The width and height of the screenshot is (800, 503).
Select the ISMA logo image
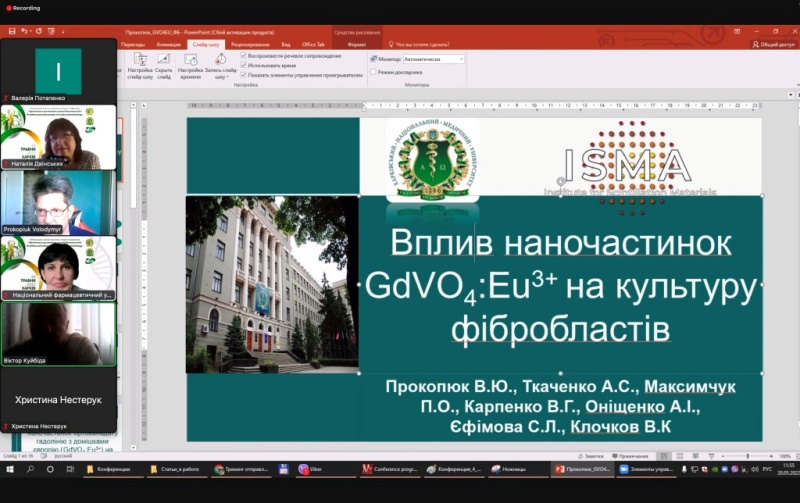coord(630,167)
